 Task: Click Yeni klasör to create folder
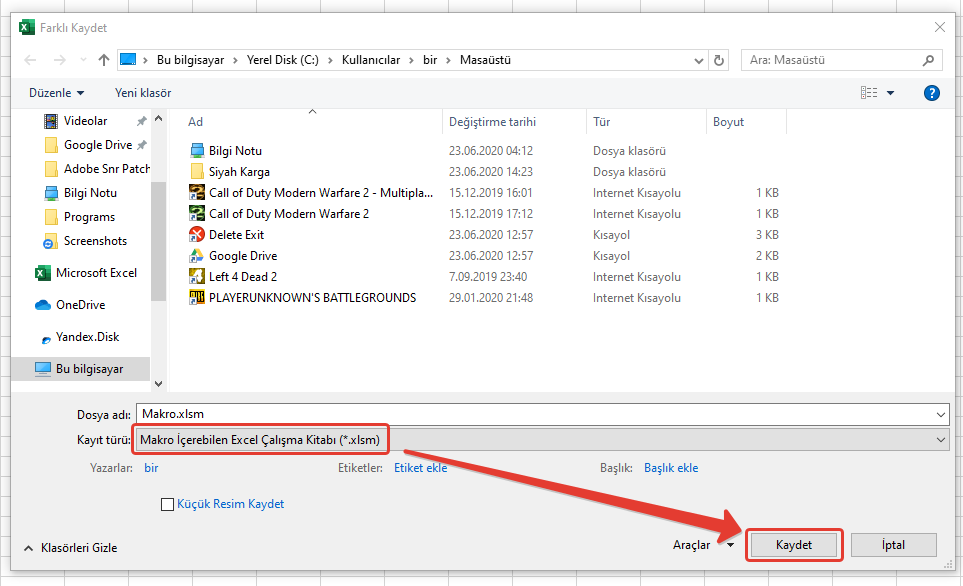[143, 93]
